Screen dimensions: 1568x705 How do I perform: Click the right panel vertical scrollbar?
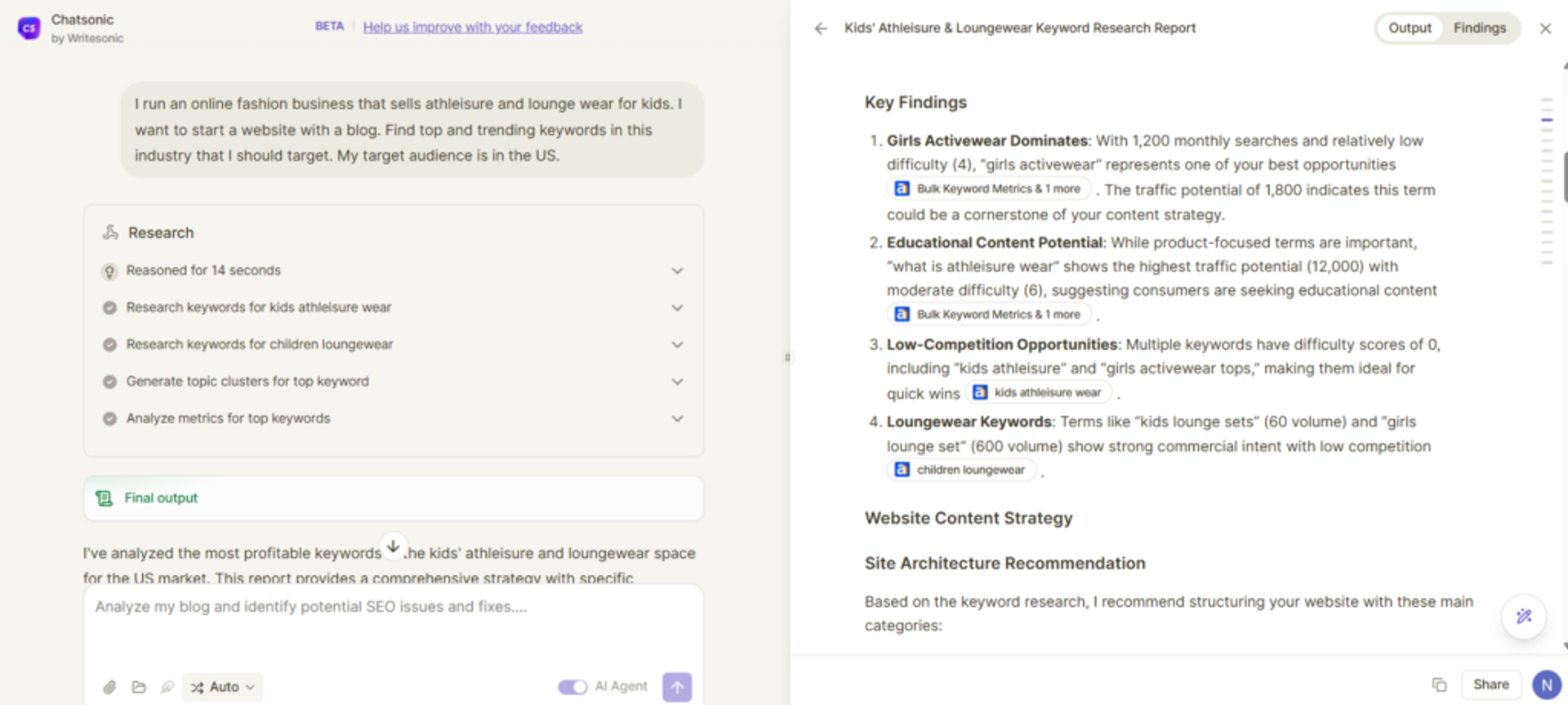click(x=1565, y=176)
